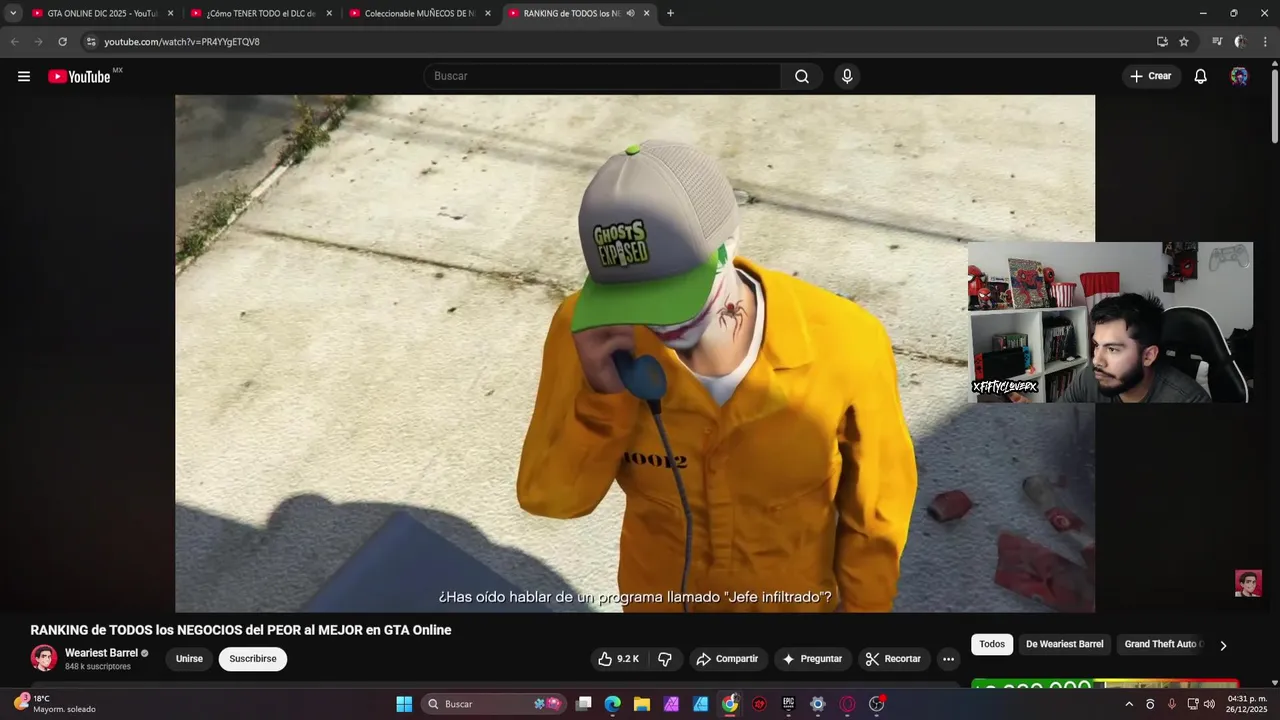Go to YouTube home via the logo
The height and width of the screenshot is (720, 1280).
coord(79,76)
